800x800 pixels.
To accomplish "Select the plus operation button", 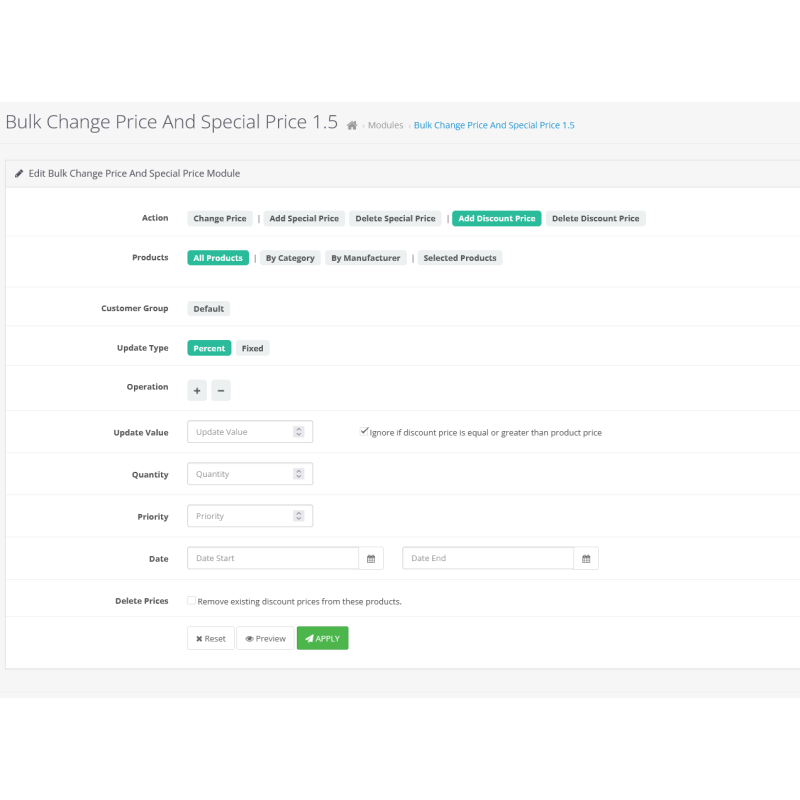I will [x=197, y=389].
